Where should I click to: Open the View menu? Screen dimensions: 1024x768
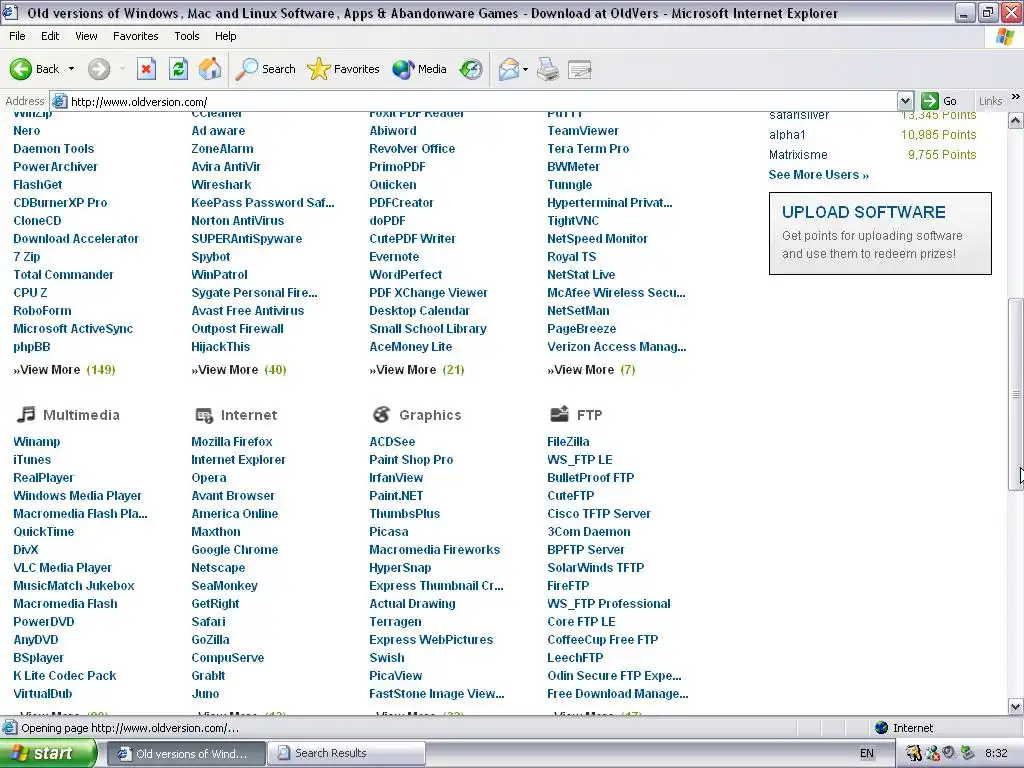point(86,36)
